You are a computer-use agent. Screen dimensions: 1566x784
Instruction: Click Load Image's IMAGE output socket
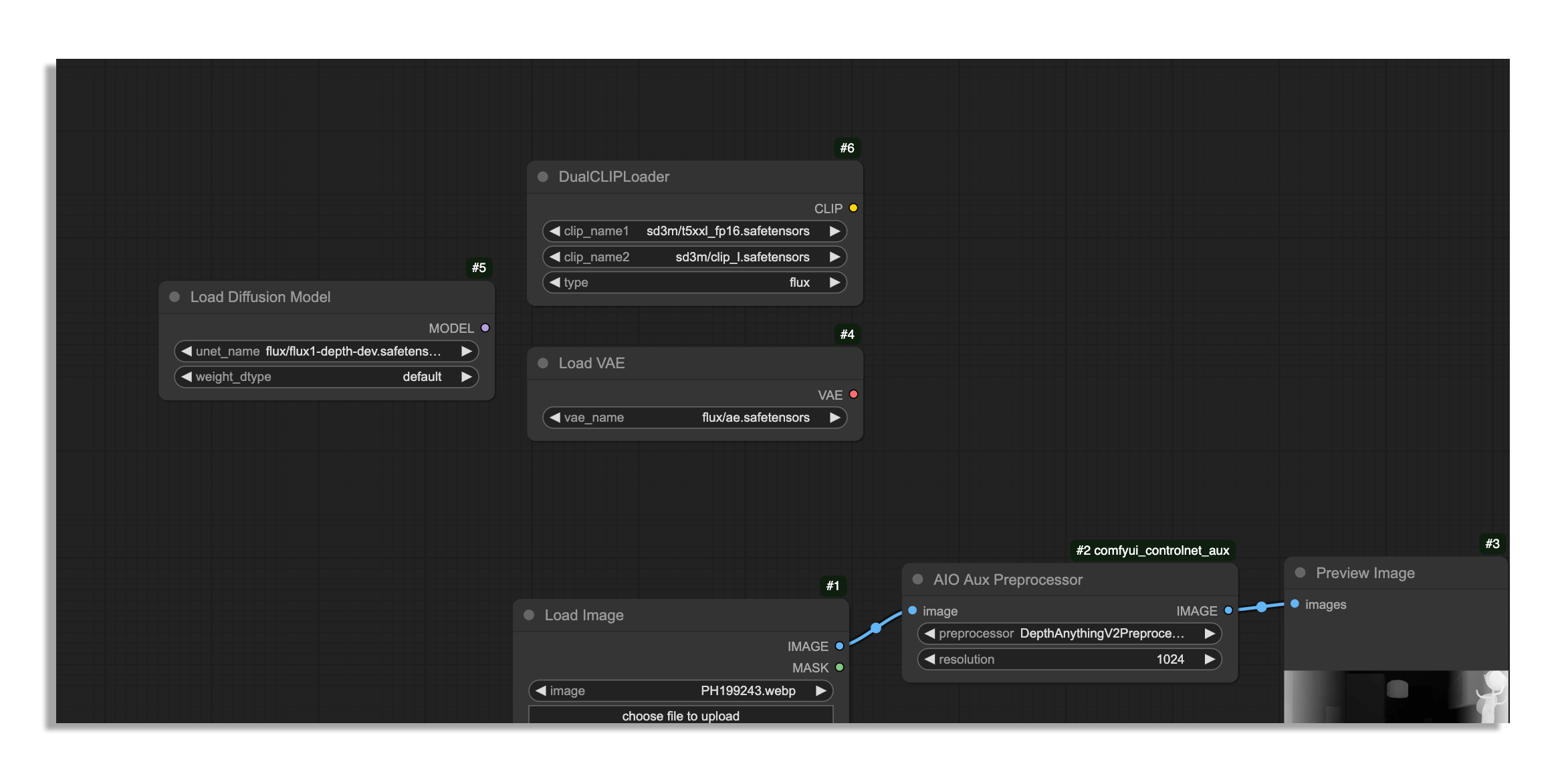pos(840,646)
